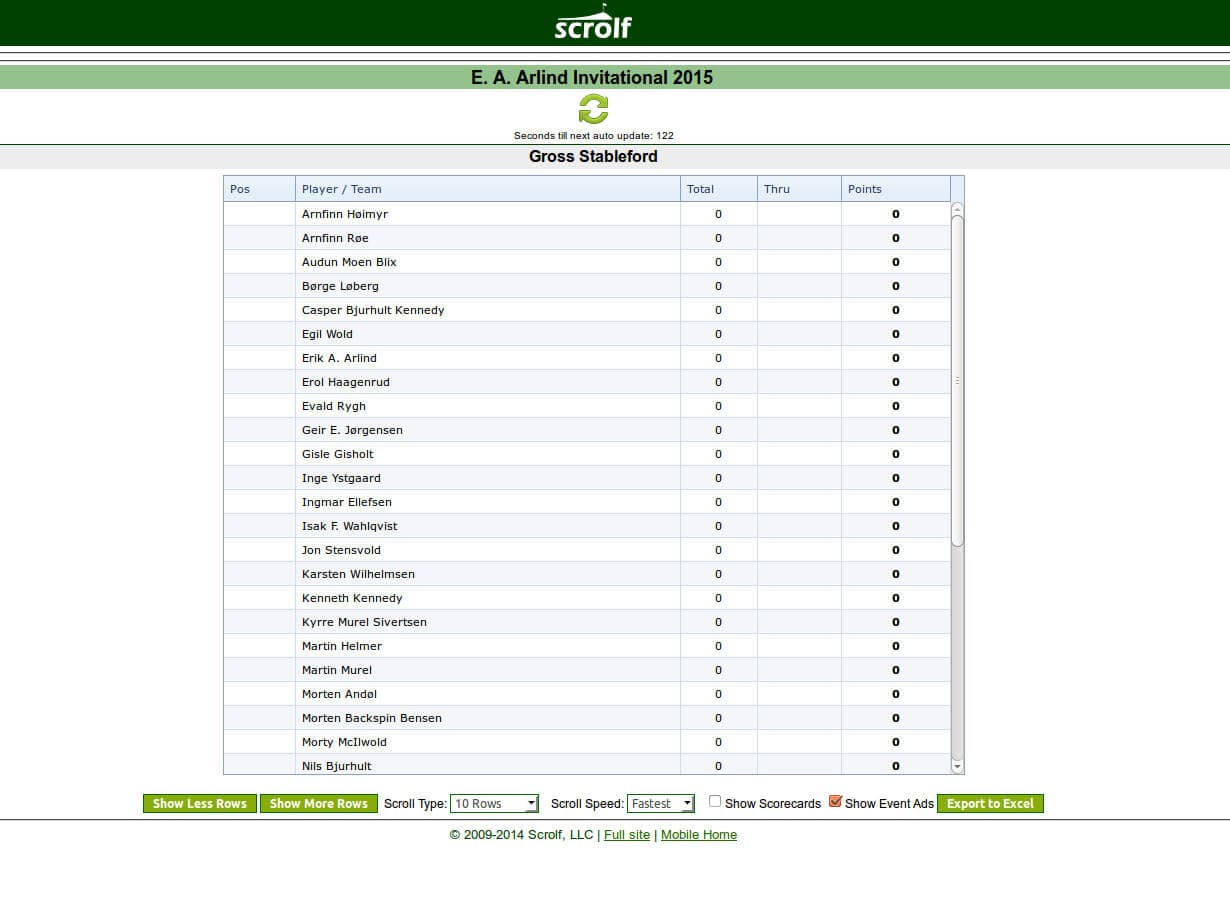Uncheck the Show Event Ads checkbox
The image size is (1230, 916).
click(835, 801)
